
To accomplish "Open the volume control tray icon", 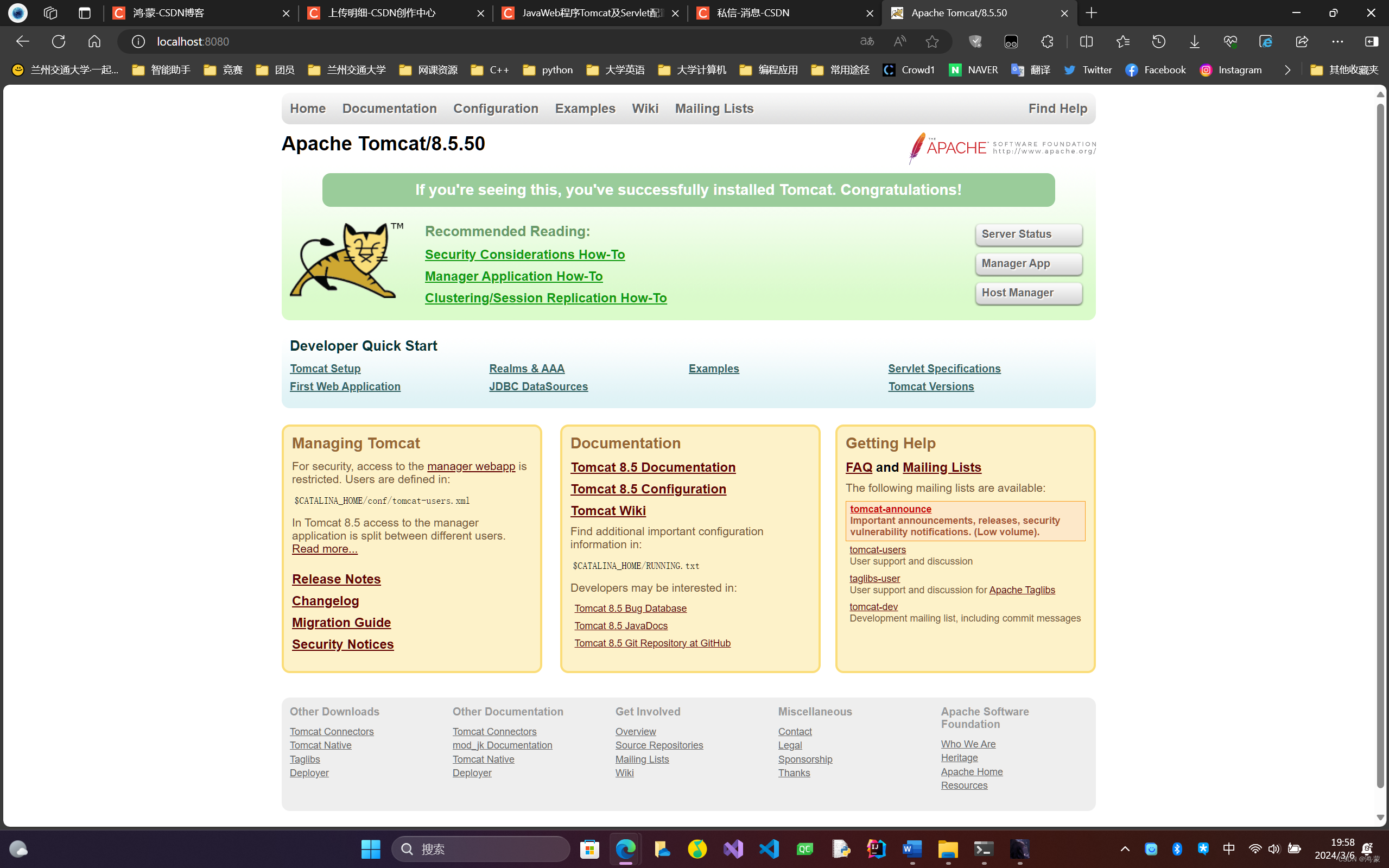I will pyautogui.click(x=1274, y=848).
